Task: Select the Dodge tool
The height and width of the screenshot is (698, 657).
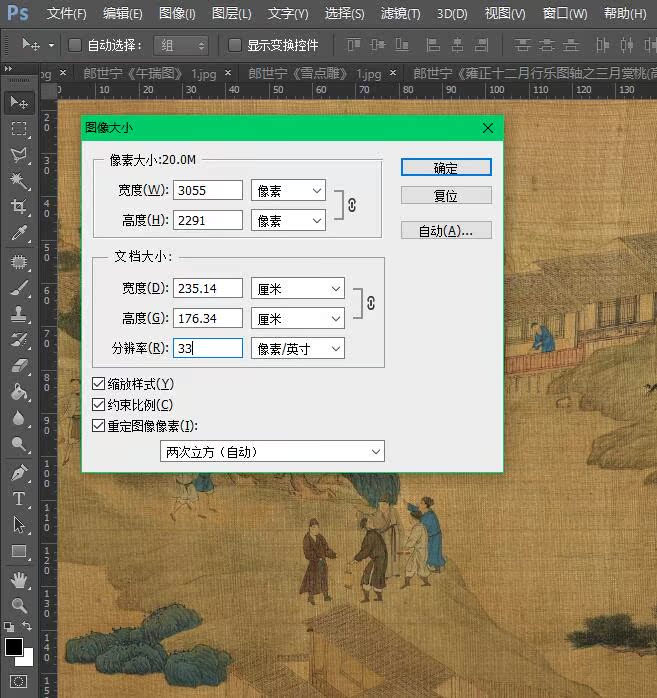Action: [x=19, y=444]
